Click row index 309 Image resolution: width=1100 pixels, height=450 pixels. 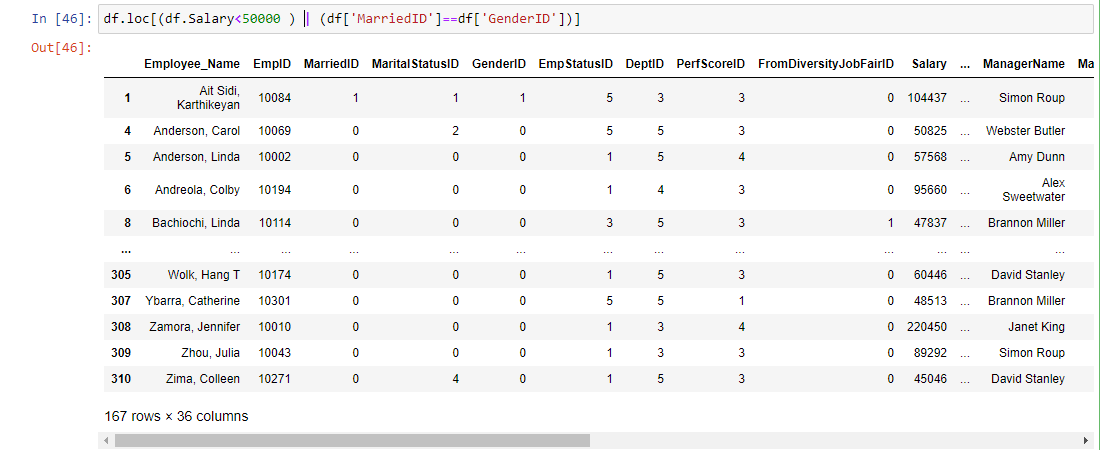[121, 352]
